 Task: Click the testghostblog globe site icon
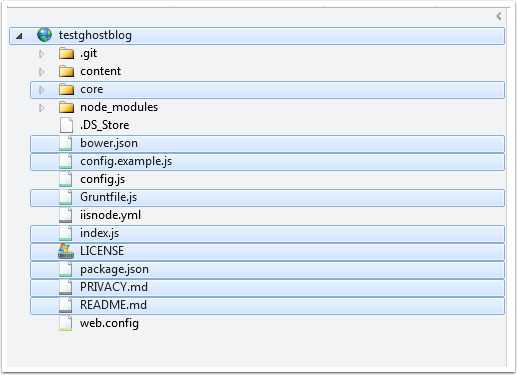pos(44,35)
